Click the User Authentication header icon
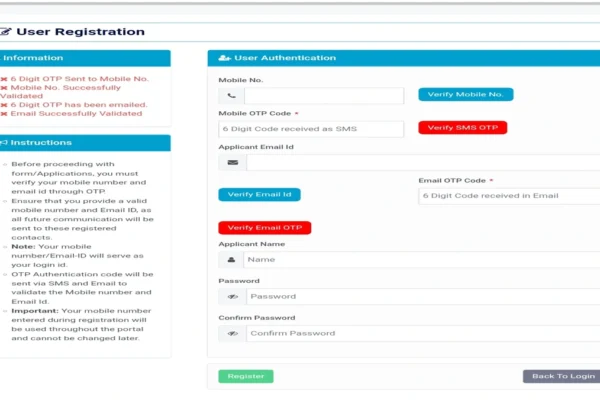This screenshot has height=400, width=600. [x=224, y=58]
